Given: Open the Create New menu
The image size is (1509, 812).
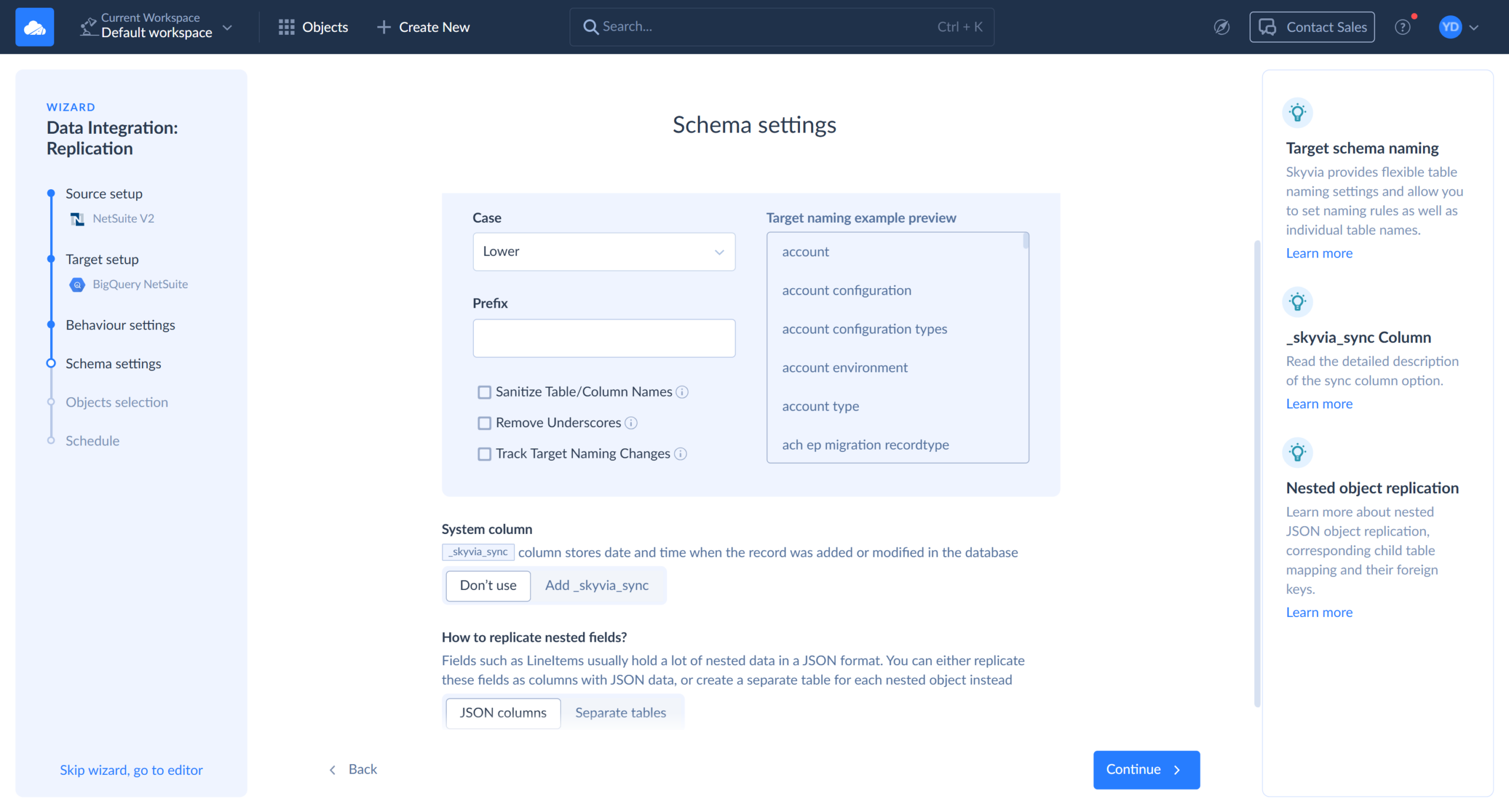Looking at the screenshot, I should (423, 27).
